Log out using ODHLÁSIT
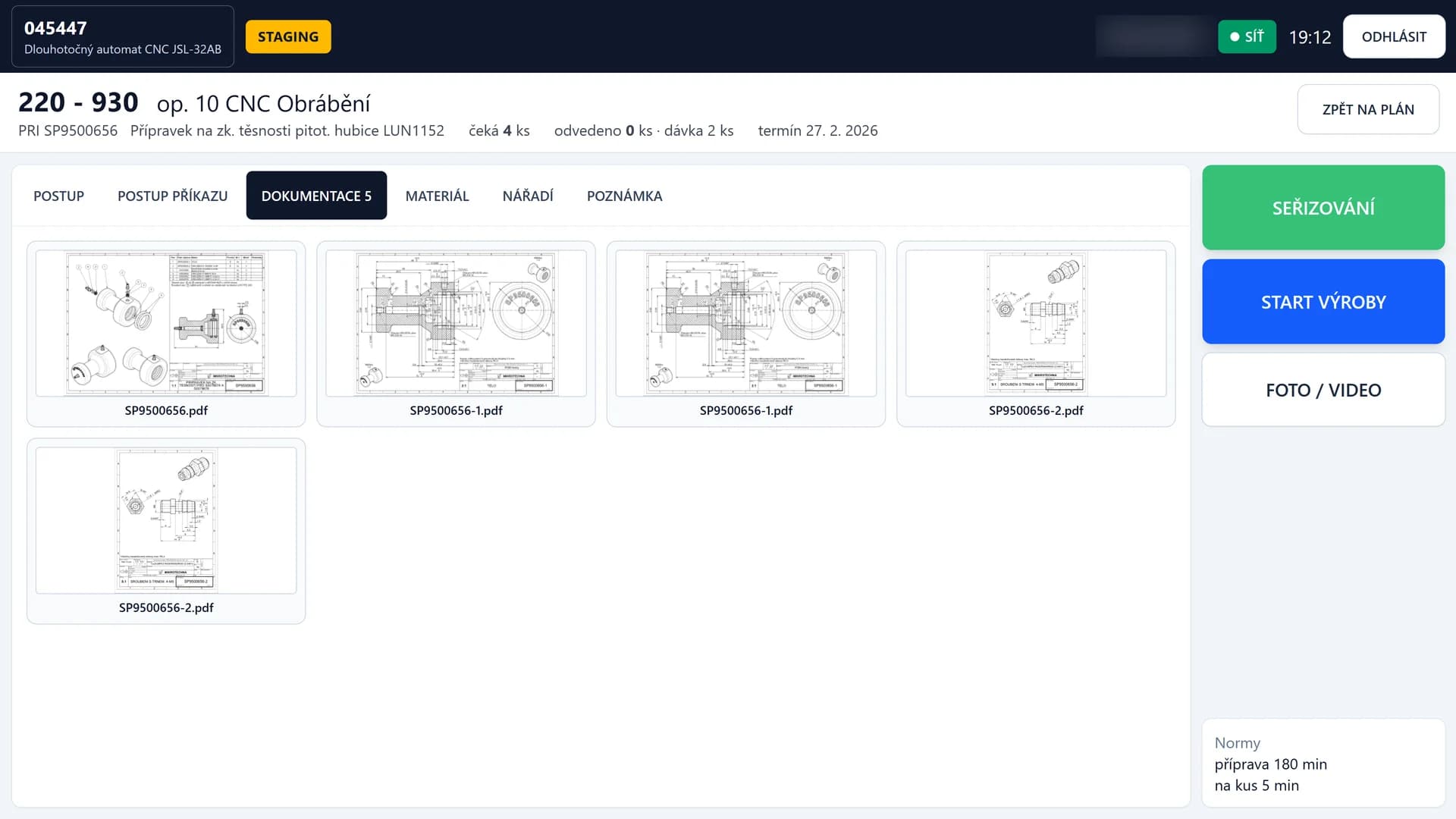This screenshot has width=1456, height=819. pos(1394,36)
